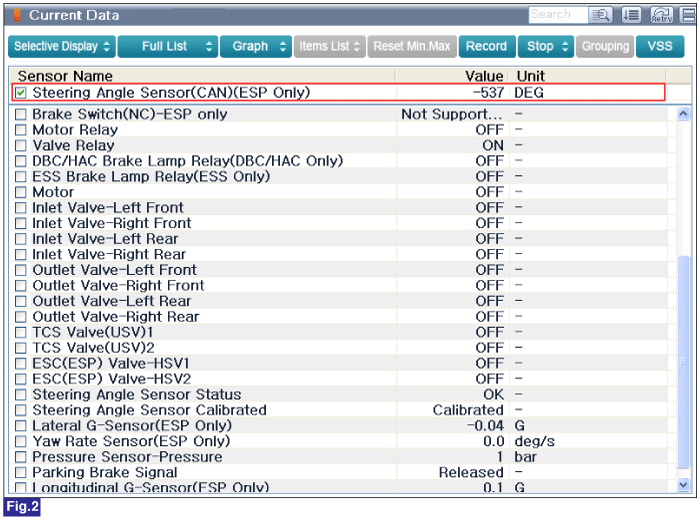Check Parking Brake Signal checkbox
The image size is (700, 520).
[x=21, y=472]
